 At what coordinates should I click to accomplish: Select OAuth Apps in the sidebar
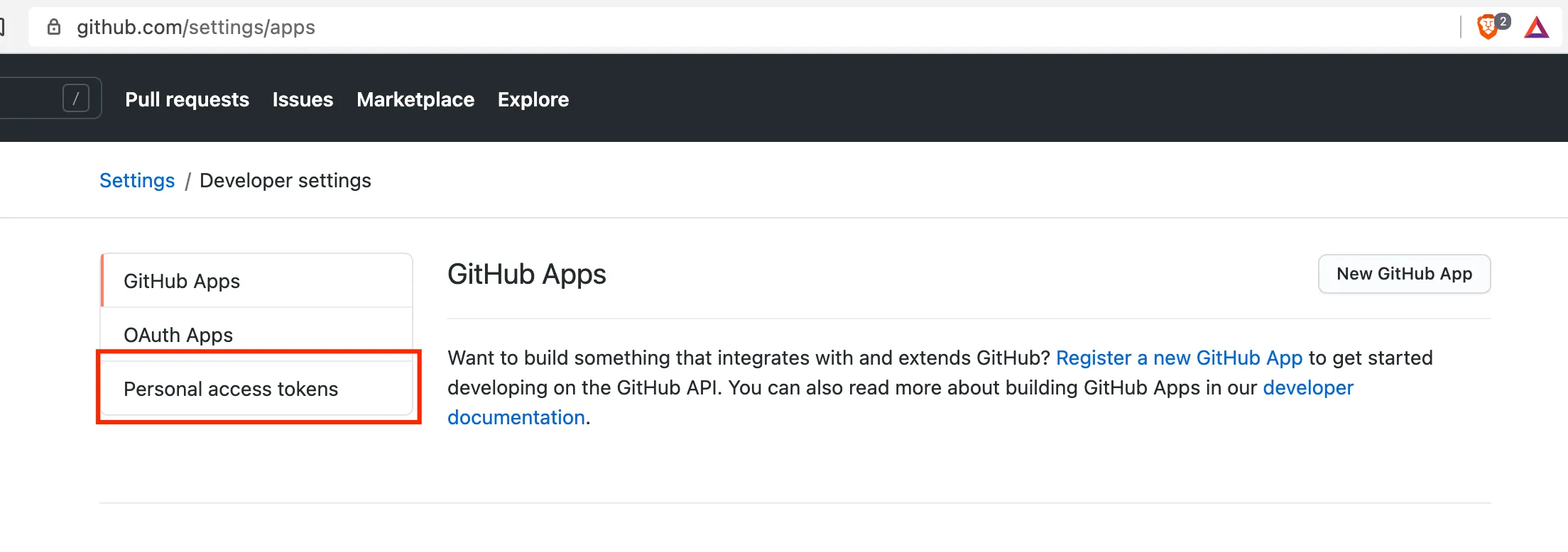tap(257, 334)
